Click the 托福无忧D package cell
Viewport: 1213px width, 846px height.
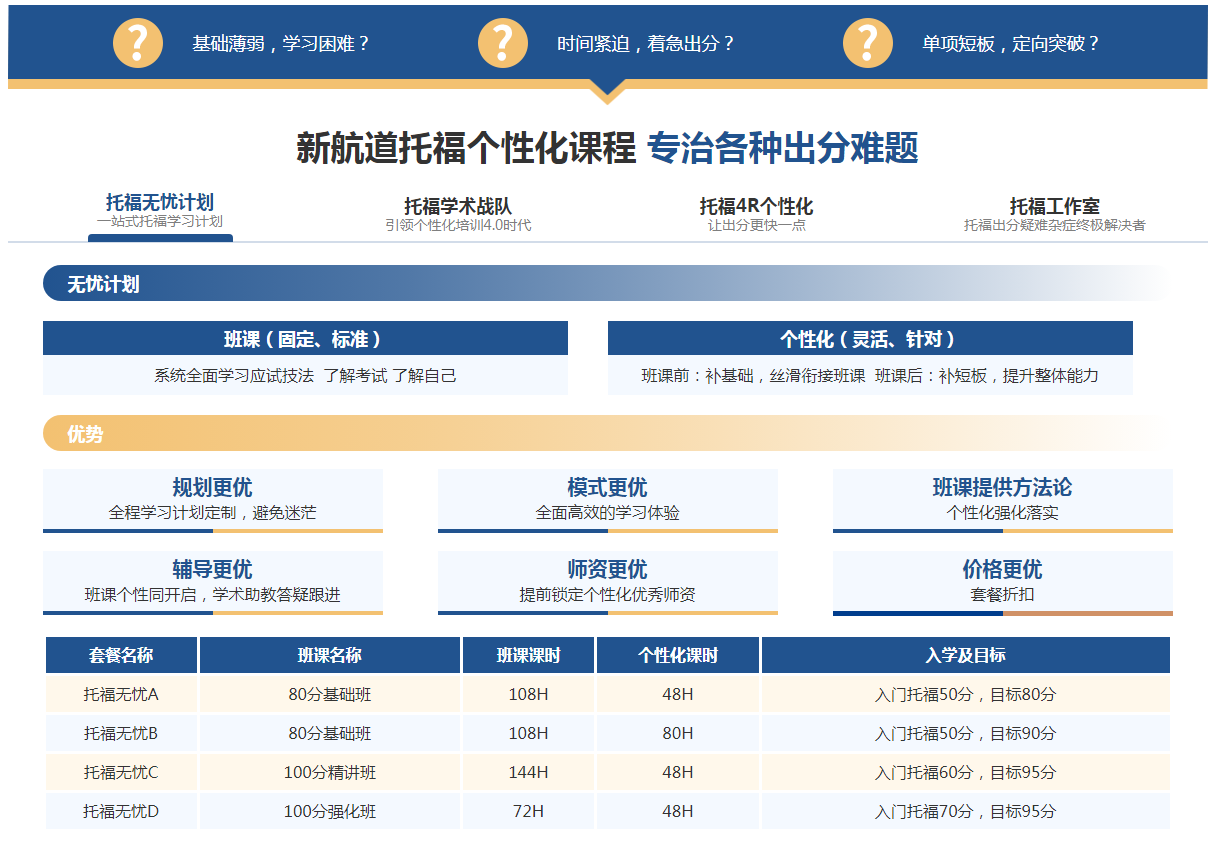coord(121,811)
